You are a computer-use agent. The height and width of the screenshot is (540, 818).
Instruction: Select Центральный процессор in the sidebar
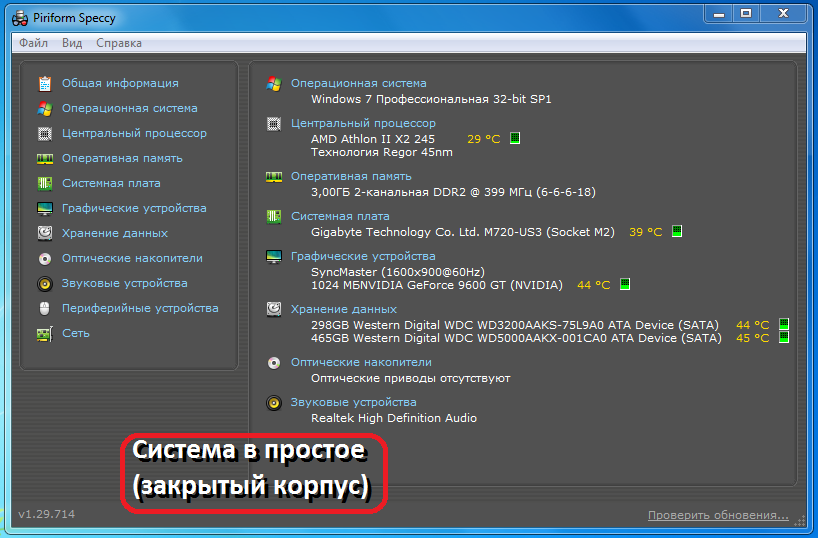click(x=134, y=134)
